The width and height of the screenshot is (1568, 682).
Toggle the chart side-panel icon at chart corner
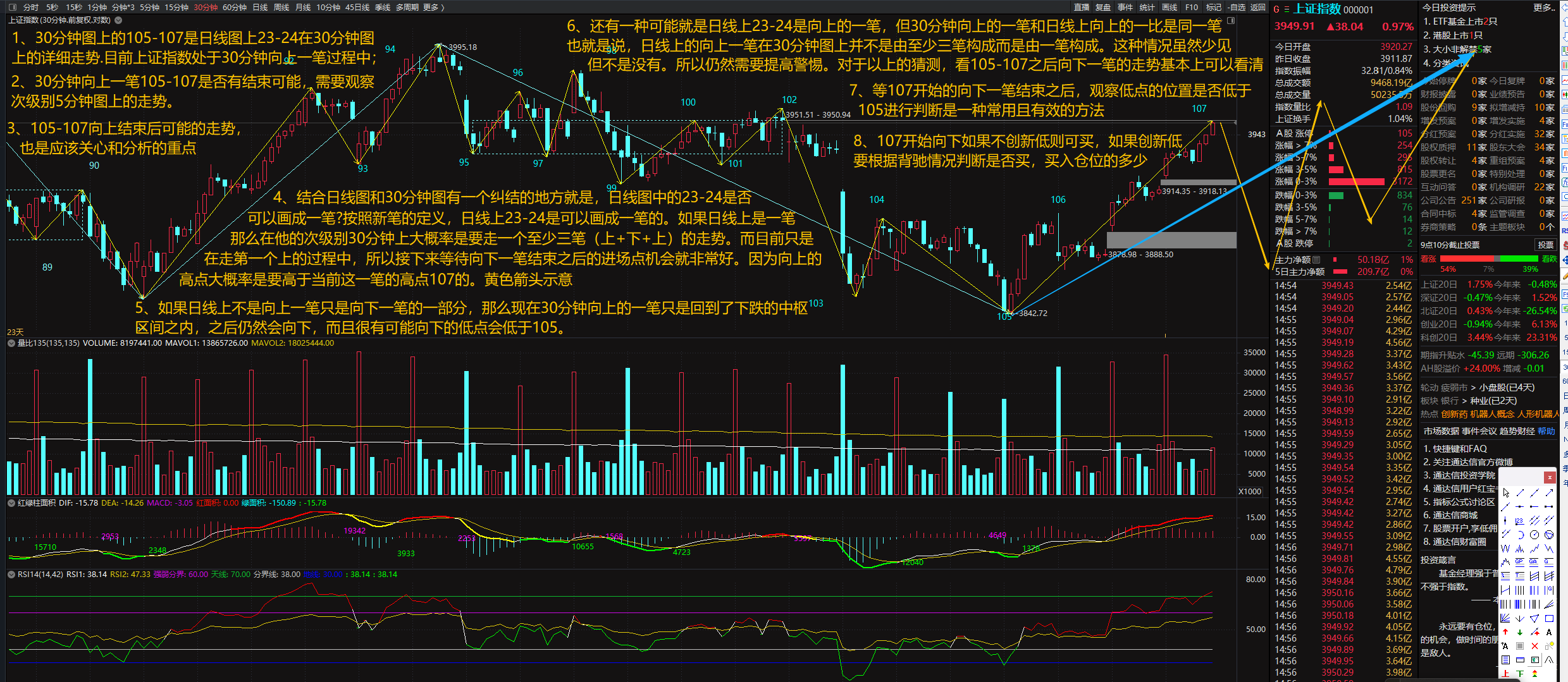[1231, 21]
